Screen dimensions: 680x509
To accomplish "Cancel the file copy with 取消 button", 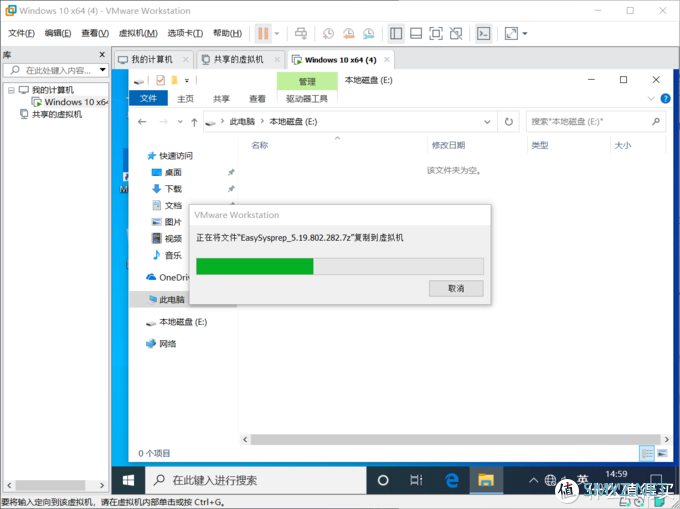I will [x=456, y=288].
